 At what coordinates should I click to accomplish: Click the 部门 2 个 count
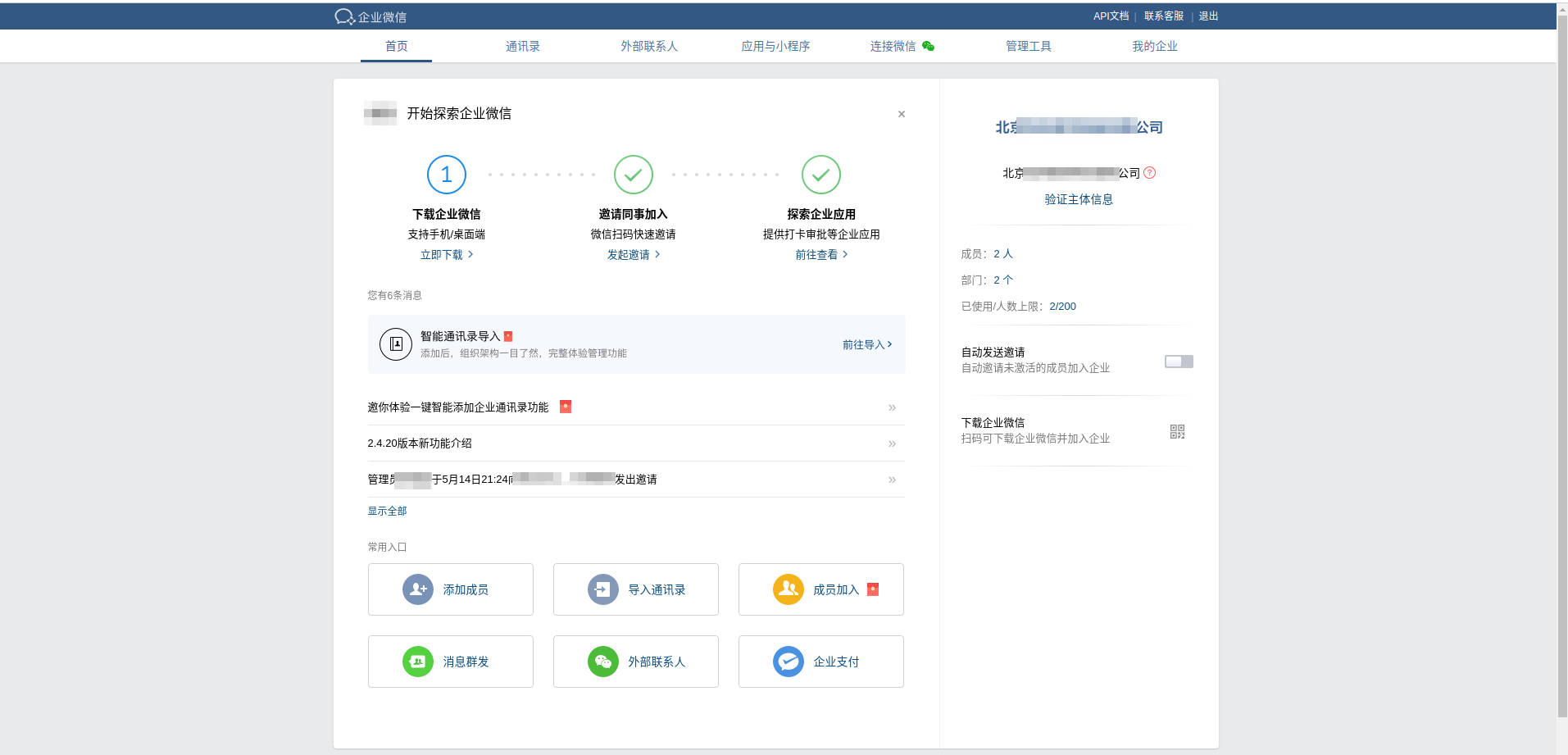coord(1003,280)
